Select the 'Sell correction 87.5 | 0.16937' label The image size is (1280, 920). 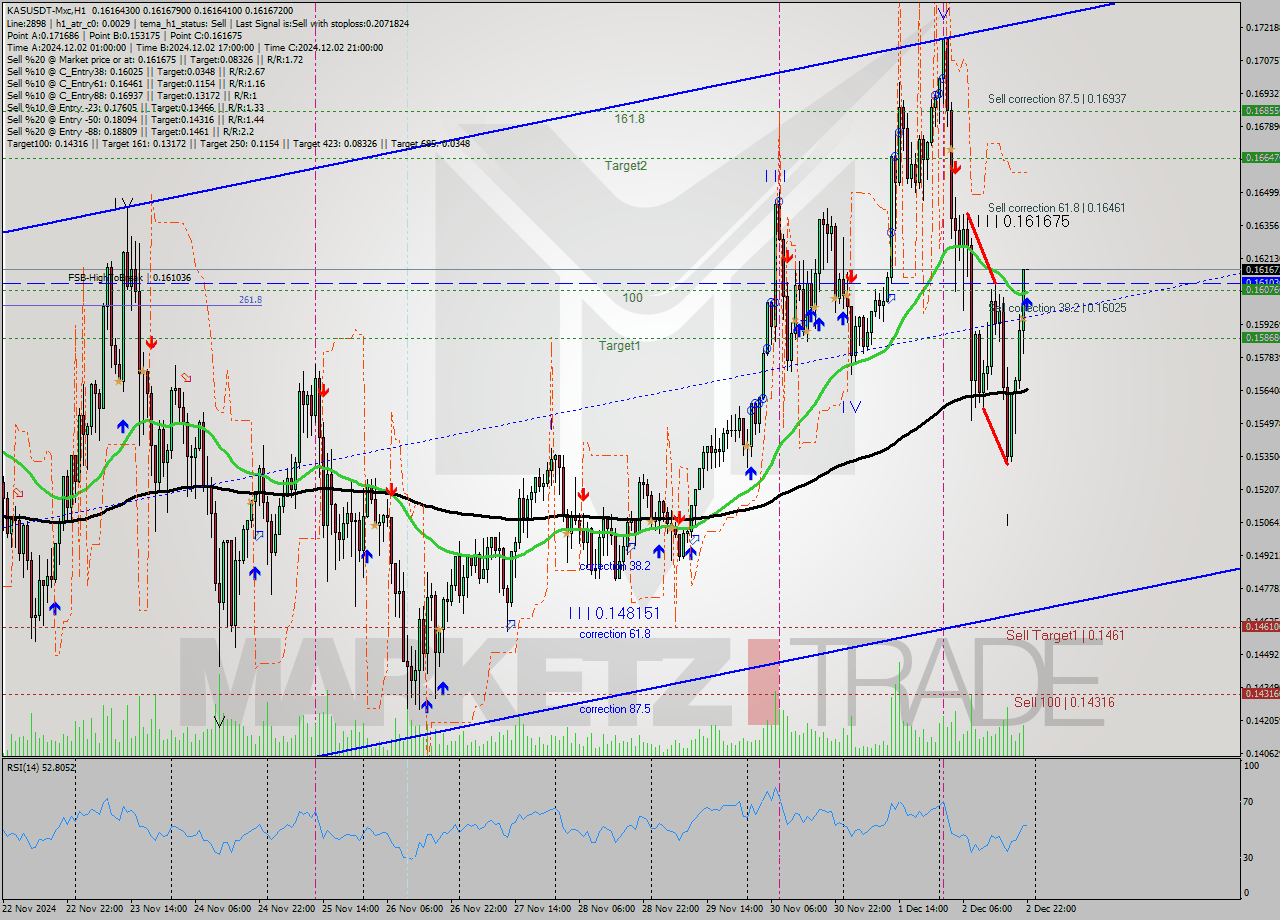point(1057,99)
